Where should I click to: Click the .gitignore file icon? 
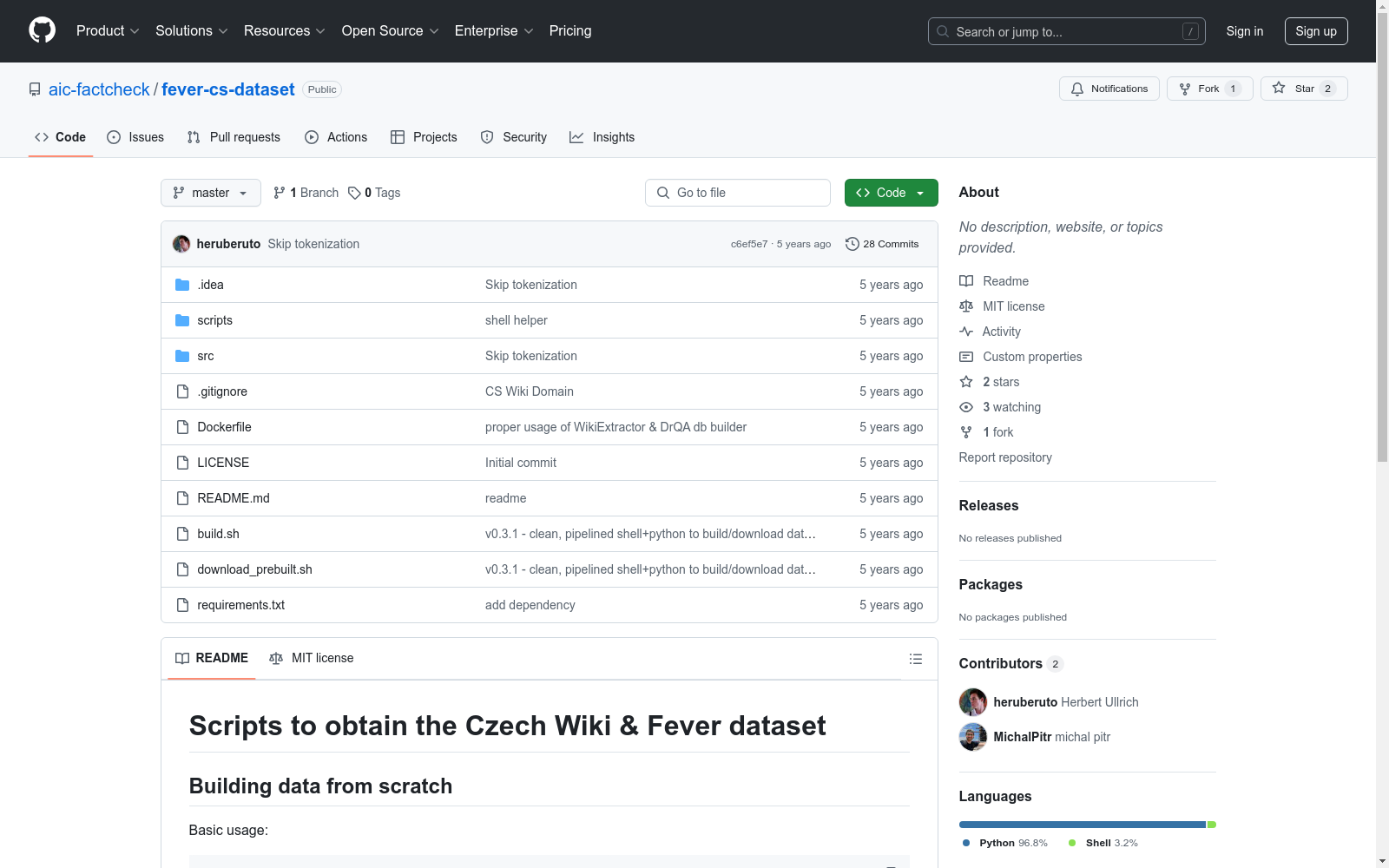[x=182, y=391]
